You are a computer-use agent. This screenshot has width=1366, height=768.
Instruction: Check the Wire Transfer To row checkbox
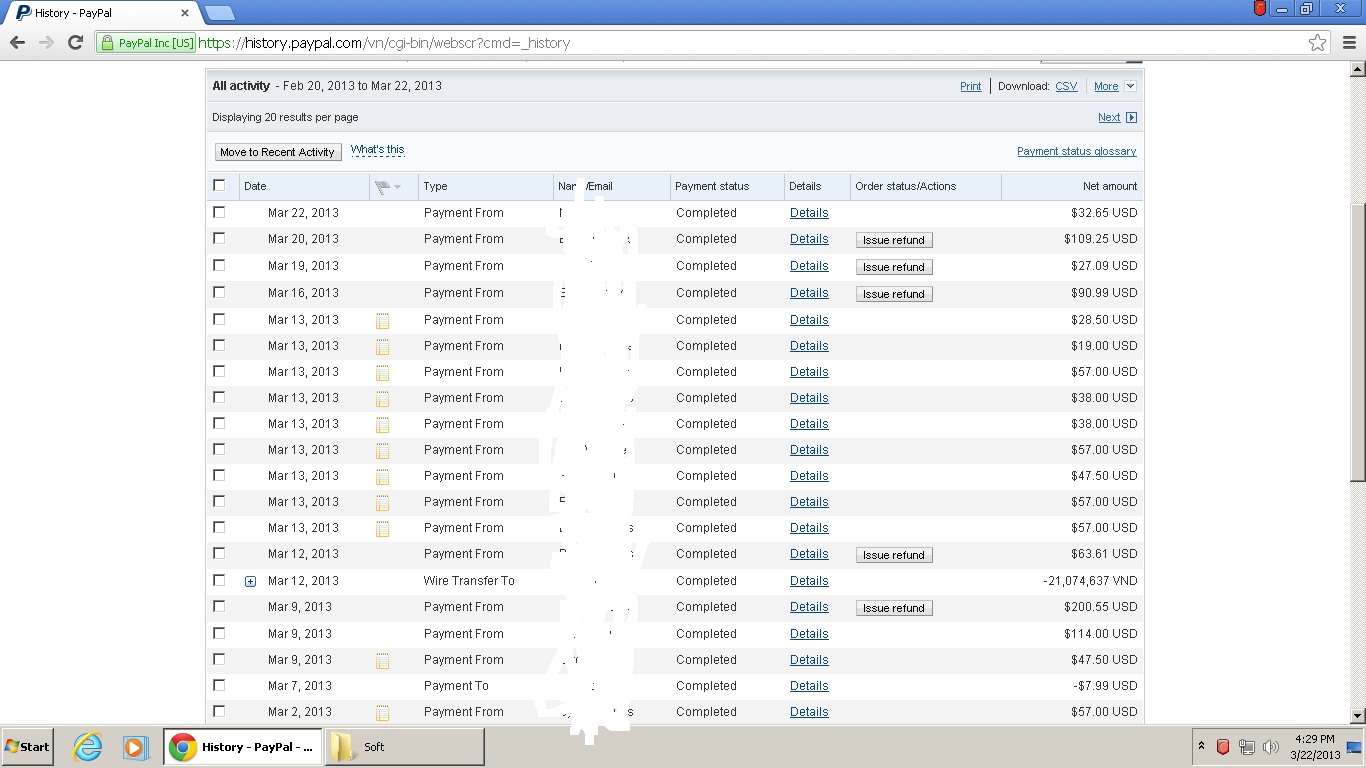click(219, 580)
